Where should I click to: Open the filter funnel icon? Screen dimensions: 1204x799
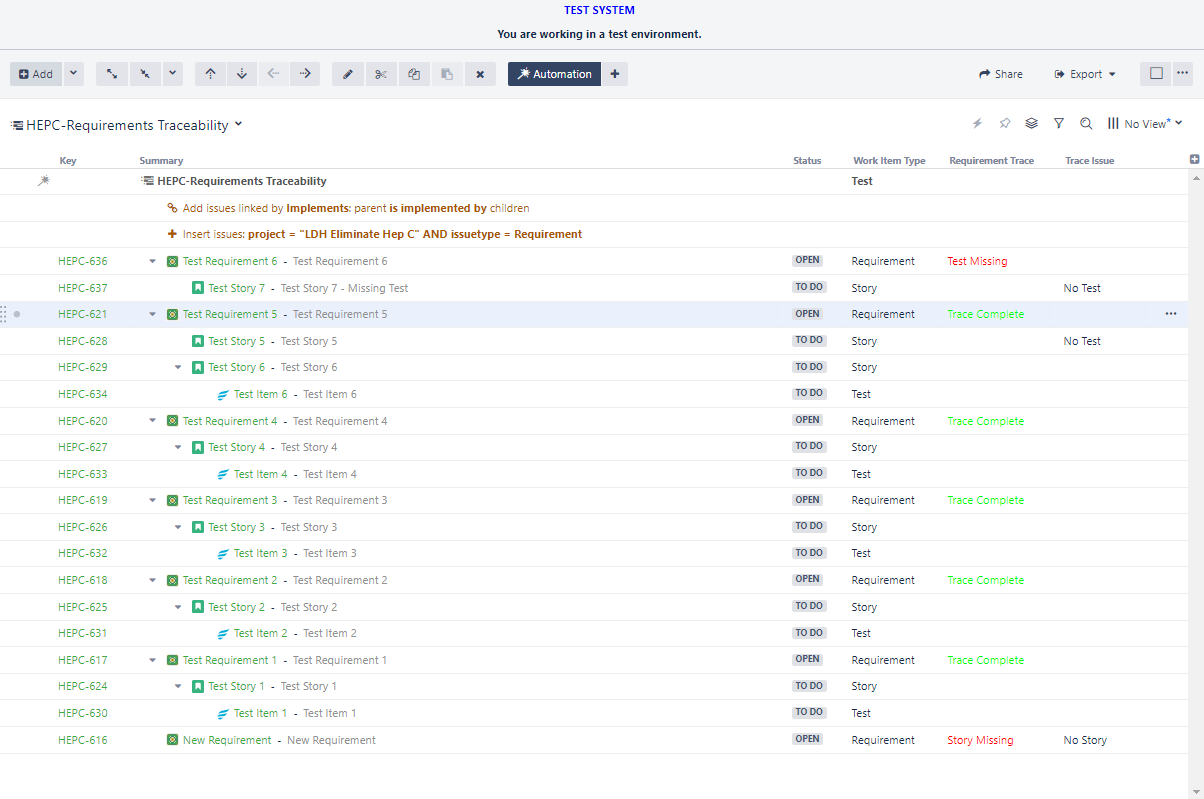1059,124
